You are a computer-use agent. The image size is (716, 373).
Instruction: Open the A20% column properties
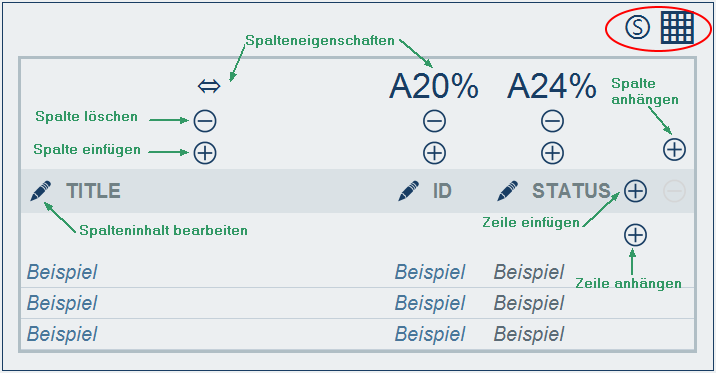(434, 86)
